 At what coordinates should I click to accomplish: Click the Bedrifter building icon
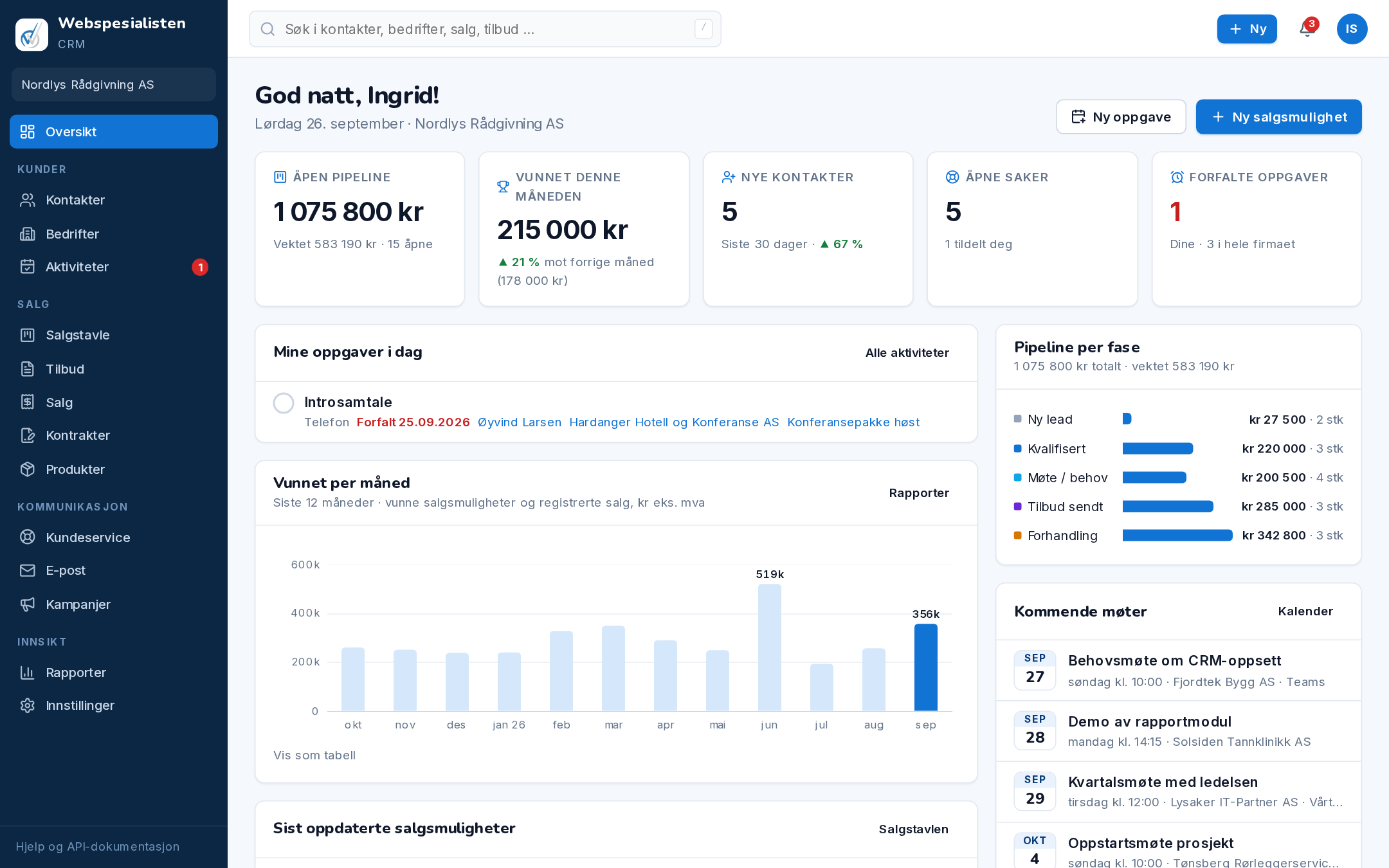28,234
